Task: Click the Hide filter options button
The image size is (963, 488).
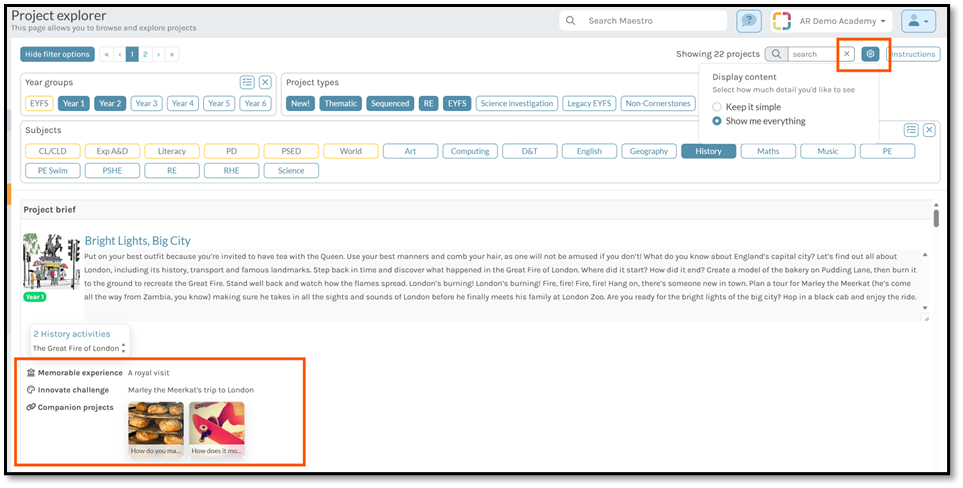Action: (57, 54)
